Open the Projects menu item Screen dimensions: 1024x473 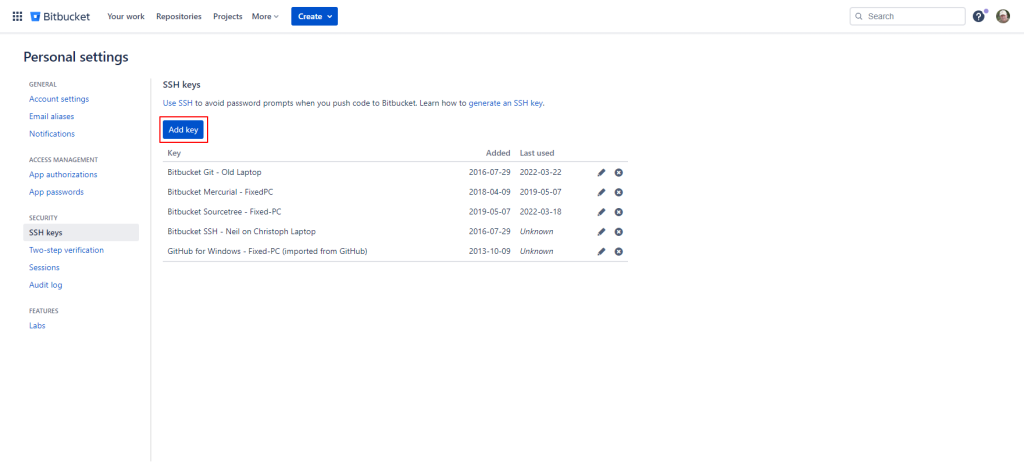[227, 16]
